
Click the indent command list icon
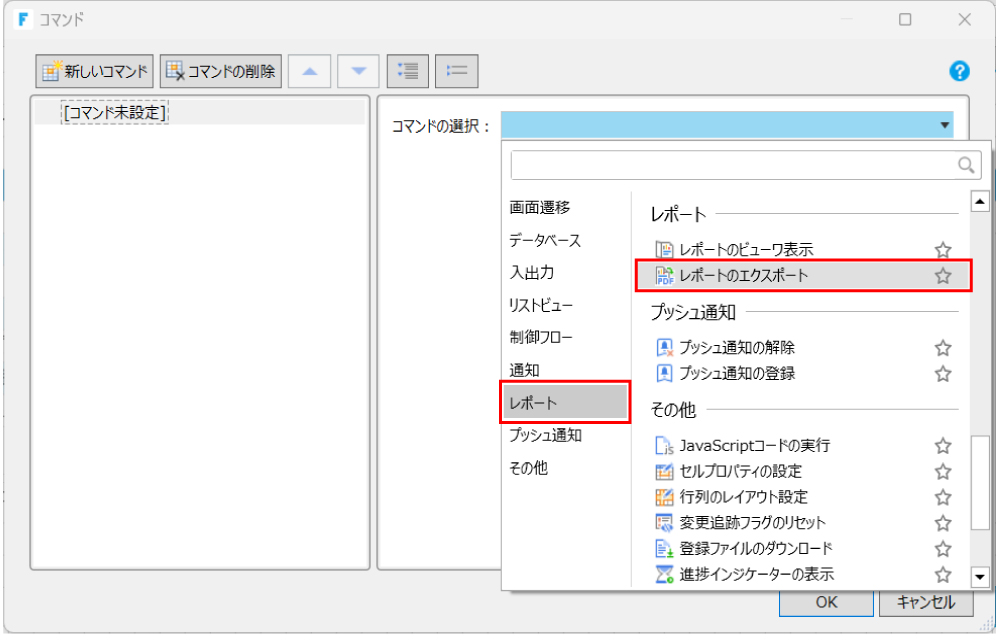point(407,71)
